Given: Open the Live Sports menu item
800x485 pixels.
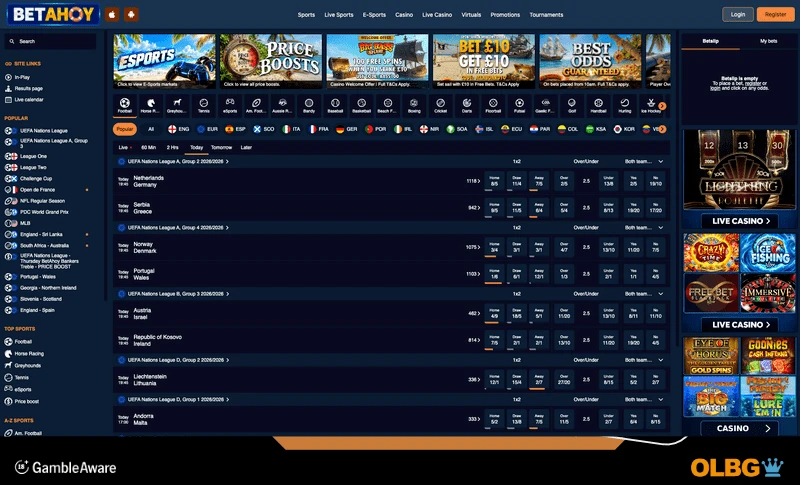Looking at the screenshot, I should click(x=339, y=15).
